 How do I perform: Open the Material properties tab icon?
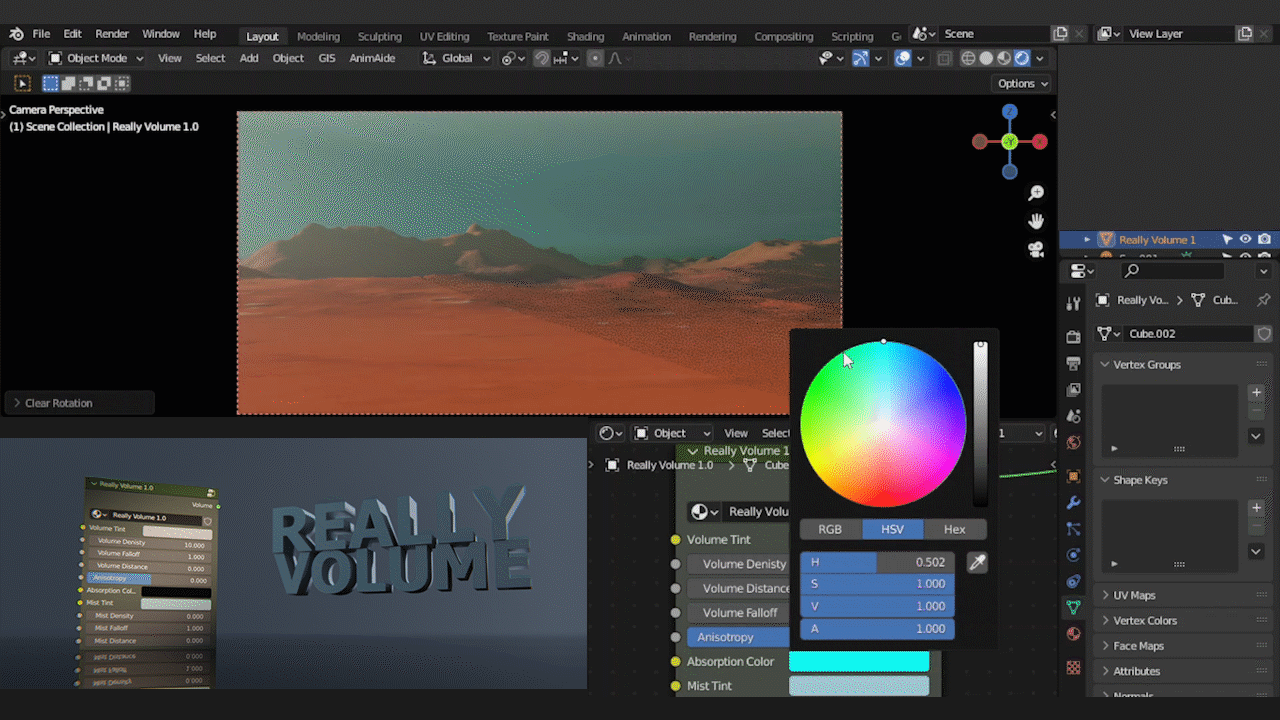(x=1074, y=633)
